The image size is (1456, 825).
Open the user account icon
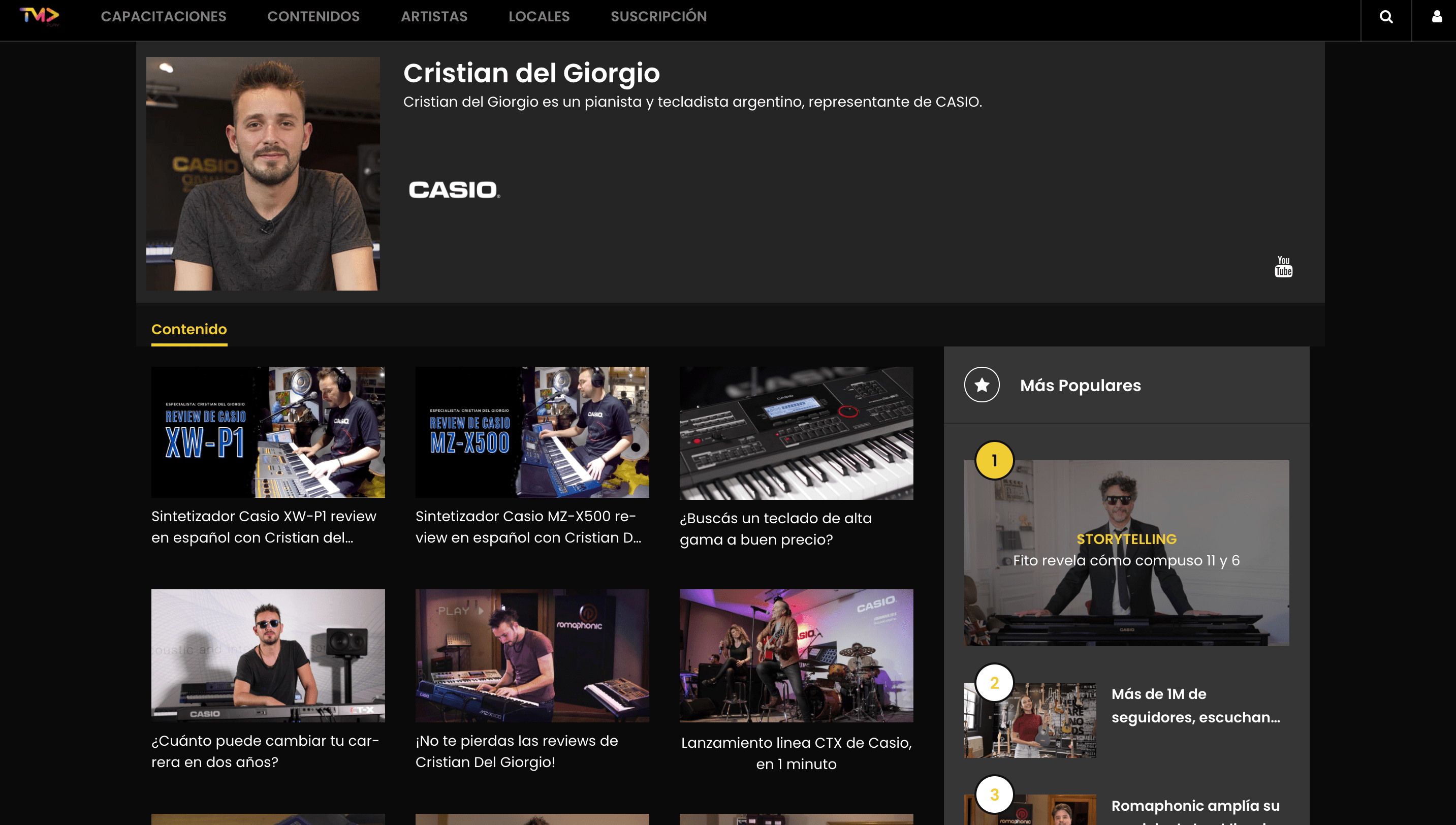pos(1437,17)
